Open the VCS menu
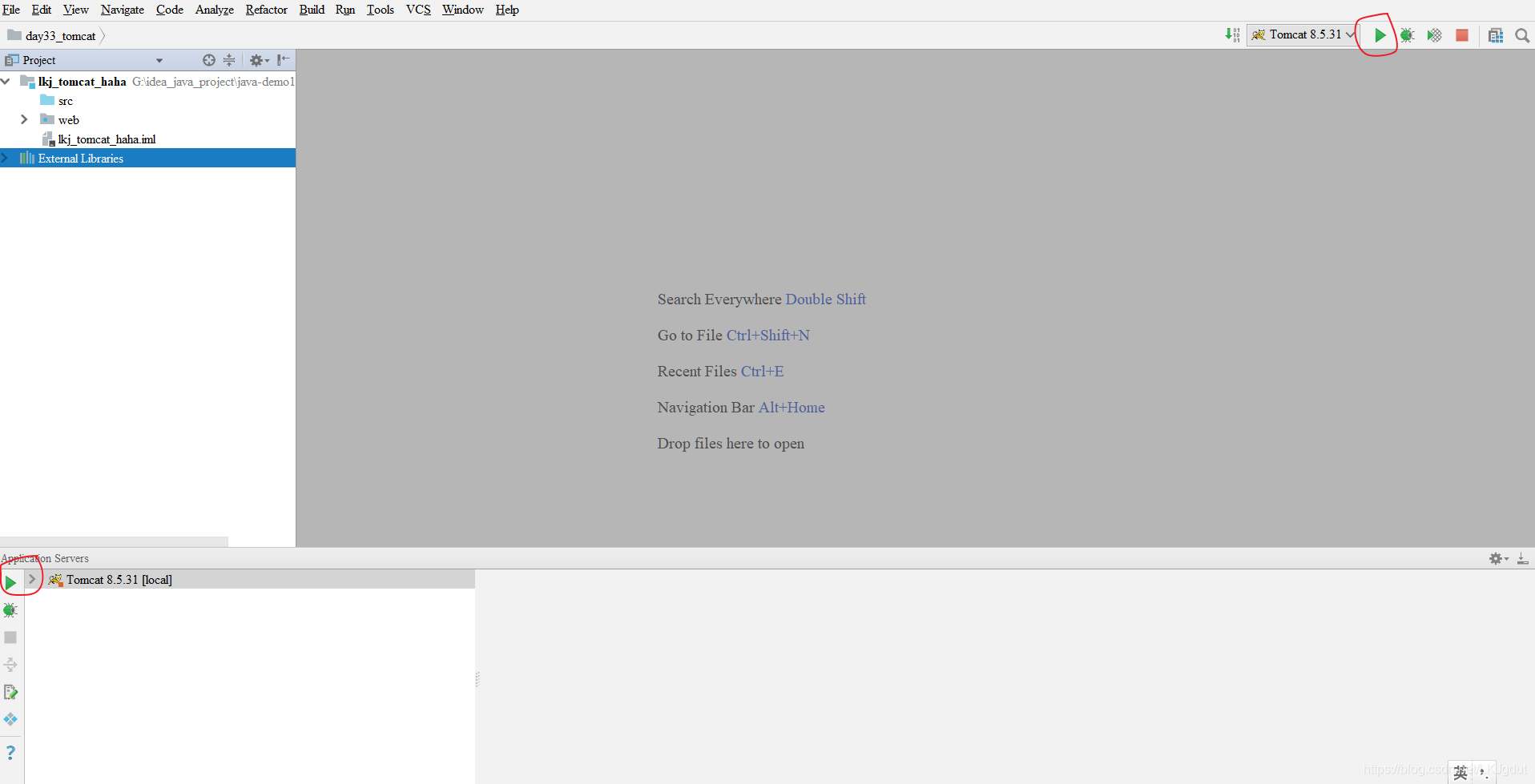Viewport: 1535px width, 784px height. (x=418, y=10)
